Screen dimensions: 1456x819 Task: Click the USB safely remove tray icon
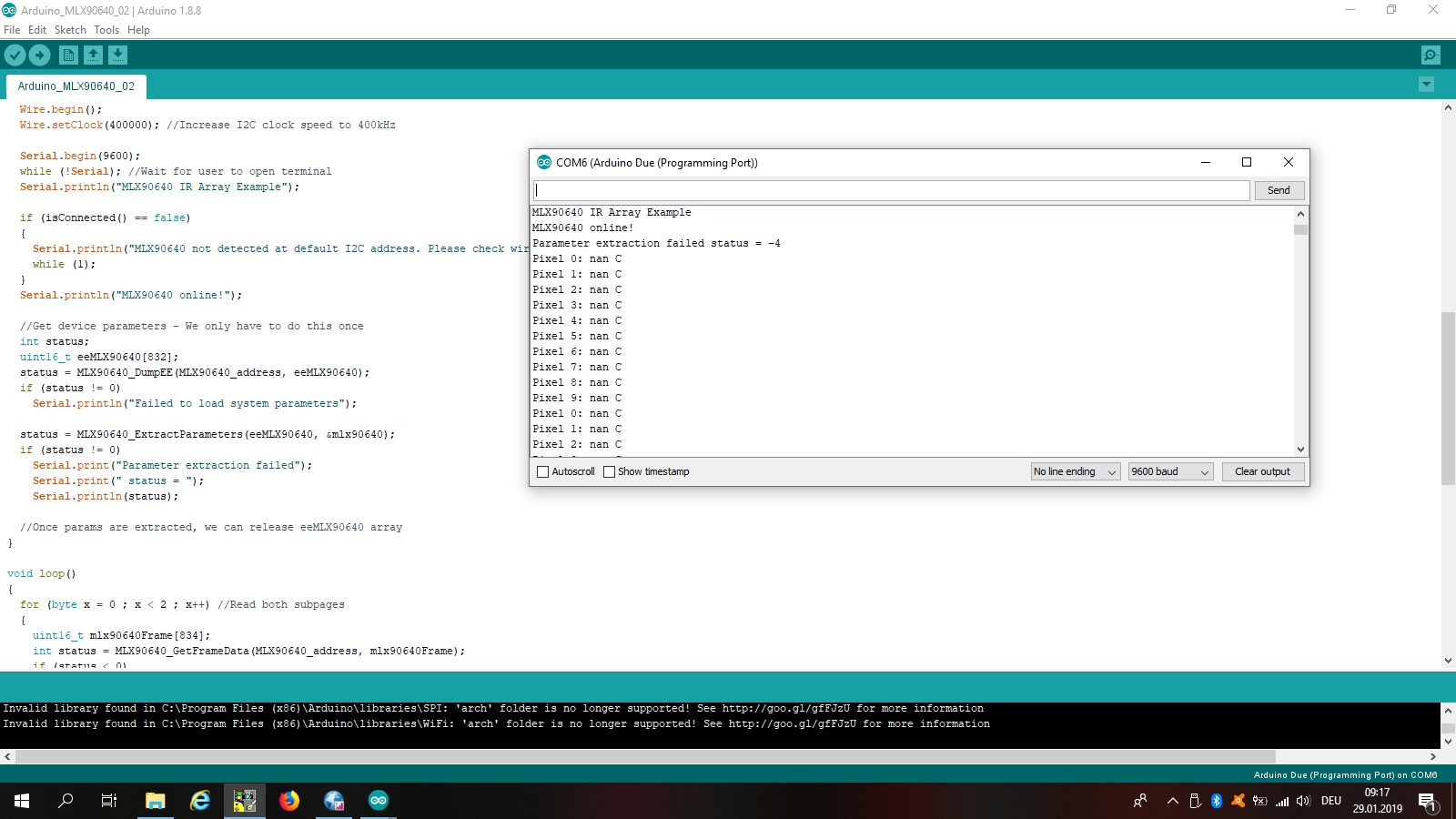pos(1195,801)
